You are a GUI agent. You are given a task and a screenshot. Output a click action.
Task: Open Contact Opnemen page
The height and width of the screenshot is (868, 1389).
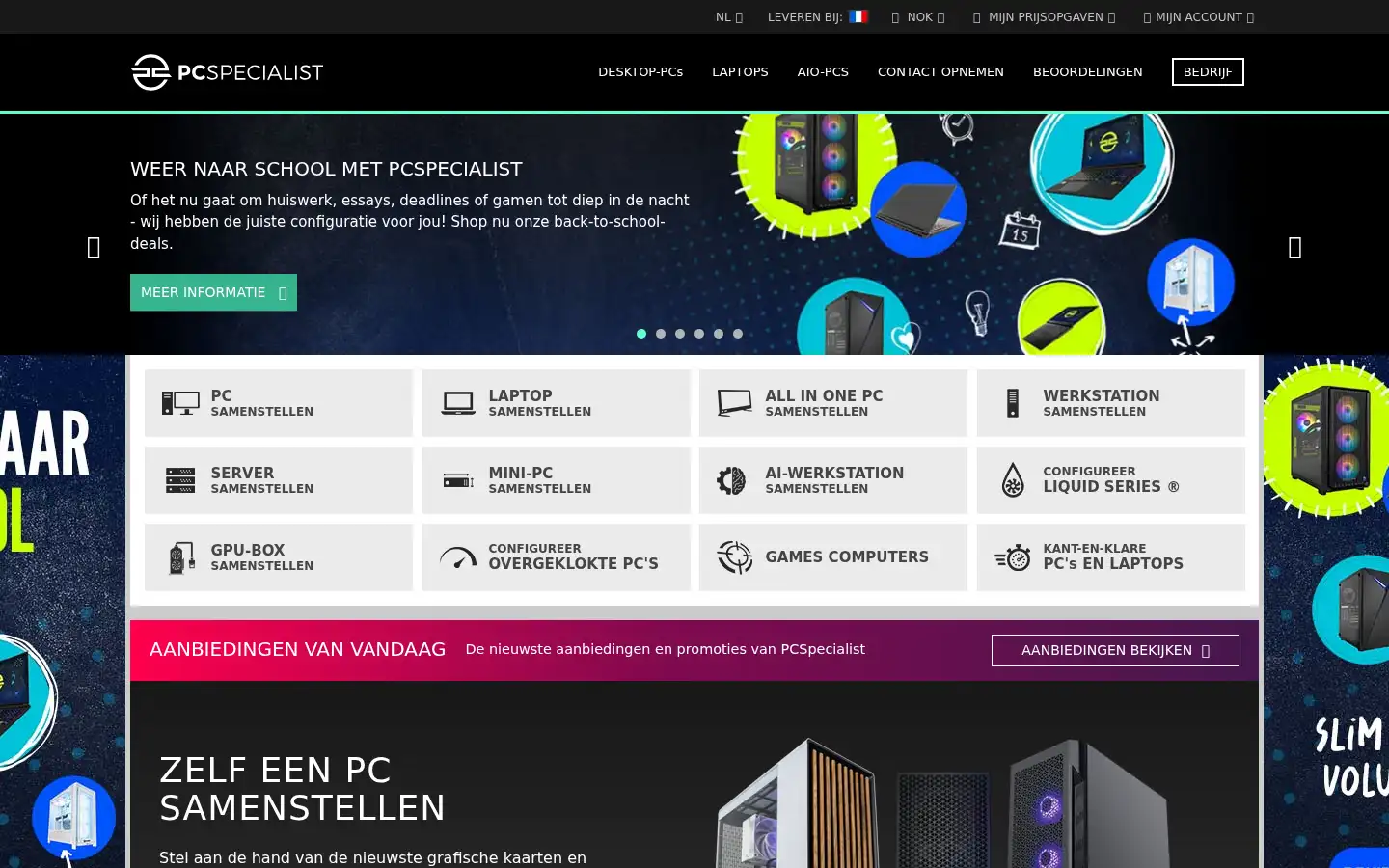pos(940,72)
